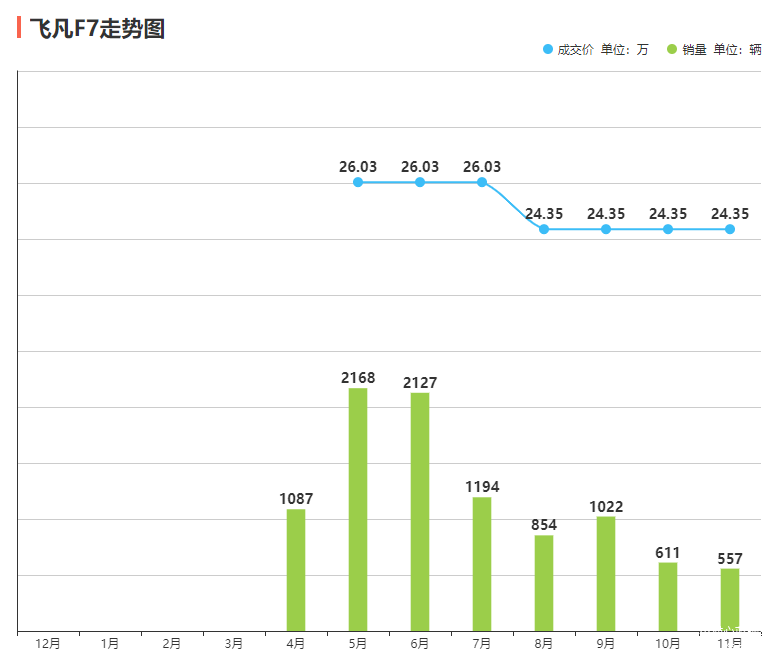Select the 10月 price point on line
776x662 pixels.
pyautogui.click(x=668, y=229)
